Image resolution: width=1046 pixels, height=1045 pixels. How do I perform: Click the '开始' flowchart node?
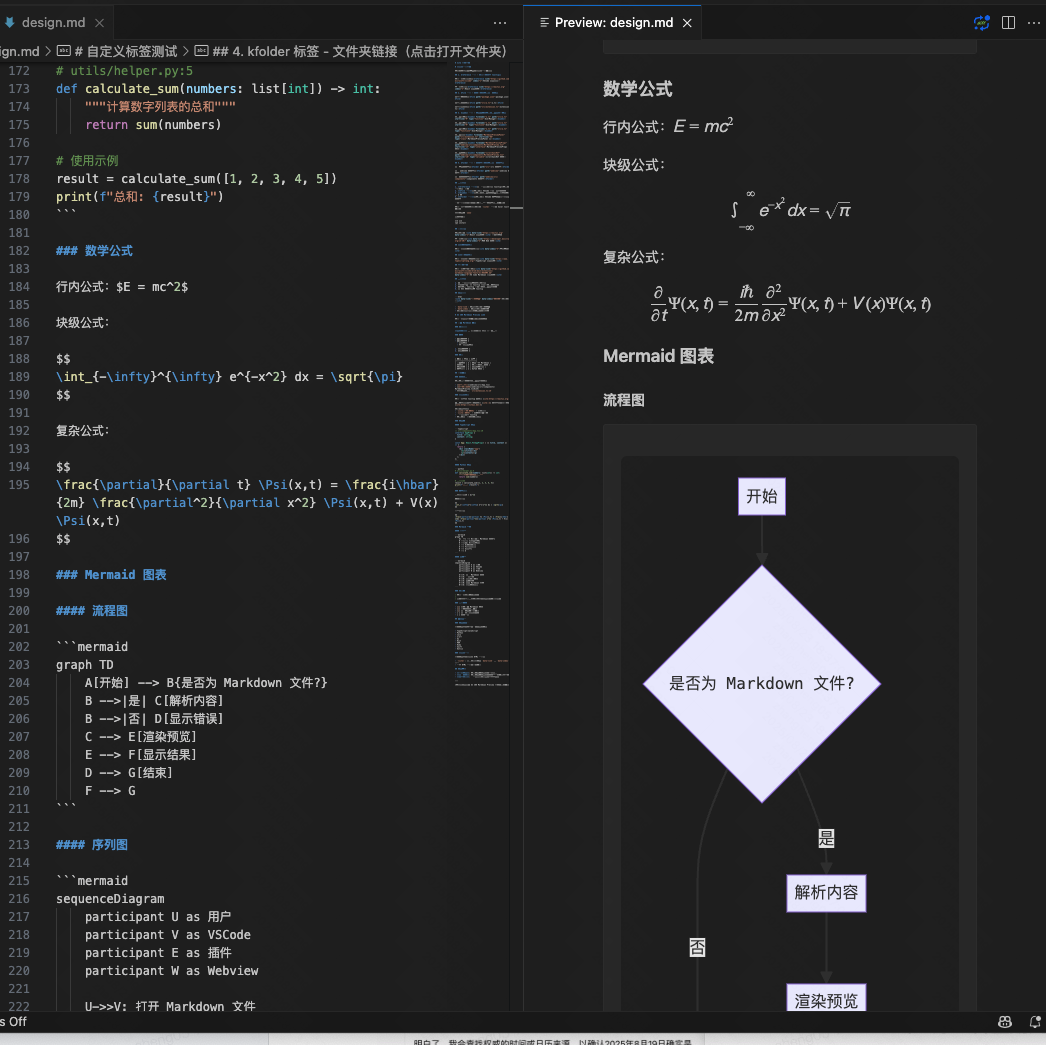coord(762,496)
